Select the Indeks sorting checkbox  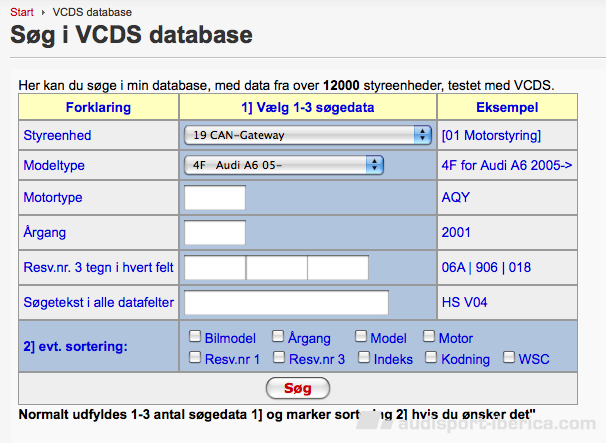[365, 357]
